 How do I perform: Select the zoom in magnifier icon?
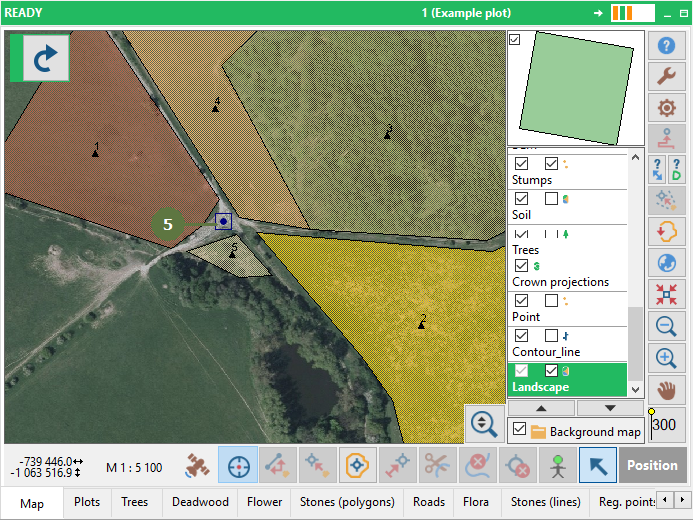pyautogui.click(x=666, y=357)
